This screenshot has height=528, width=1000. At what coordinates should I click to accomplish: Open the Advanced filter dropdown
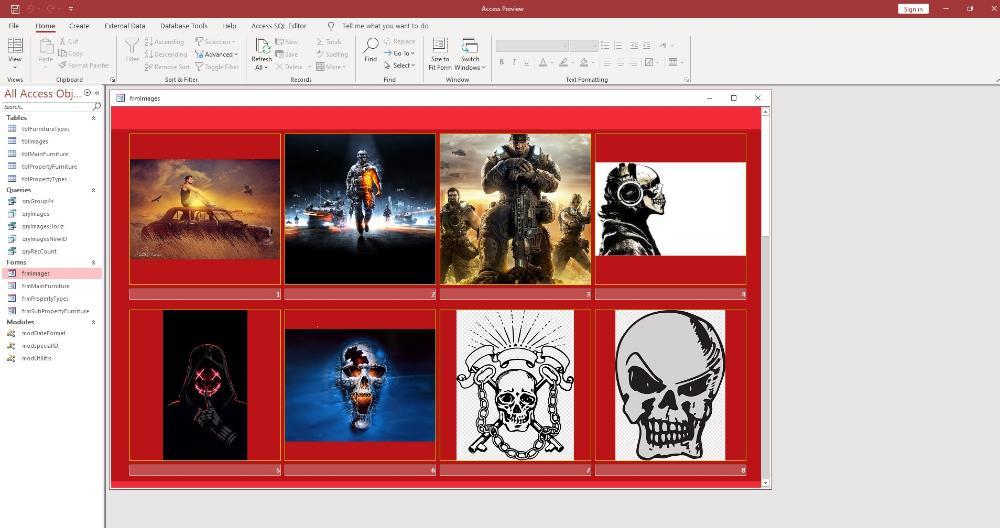[x=216, y=54]
